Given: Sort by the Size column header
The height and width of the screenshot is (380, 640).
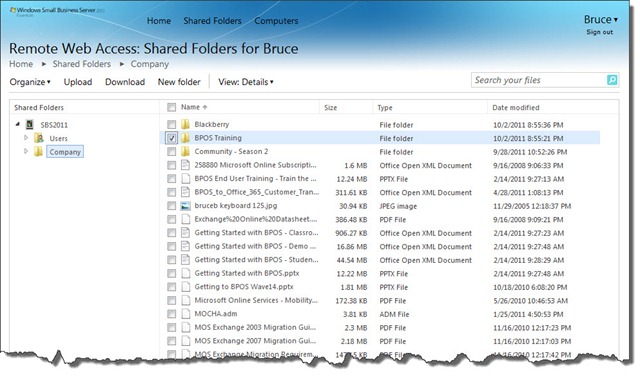Looking at the screenshot, I should [331, 108].
